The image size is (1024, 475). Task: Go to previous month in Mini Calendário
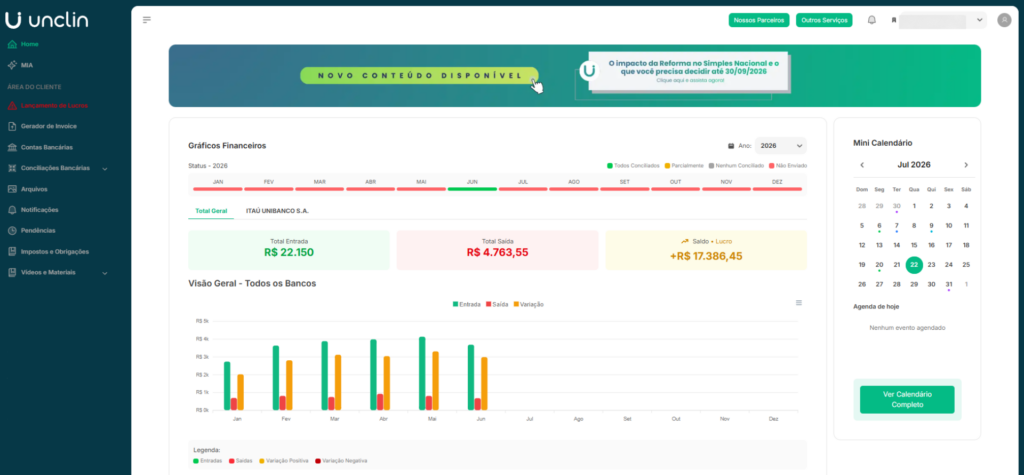pos(862,165)
